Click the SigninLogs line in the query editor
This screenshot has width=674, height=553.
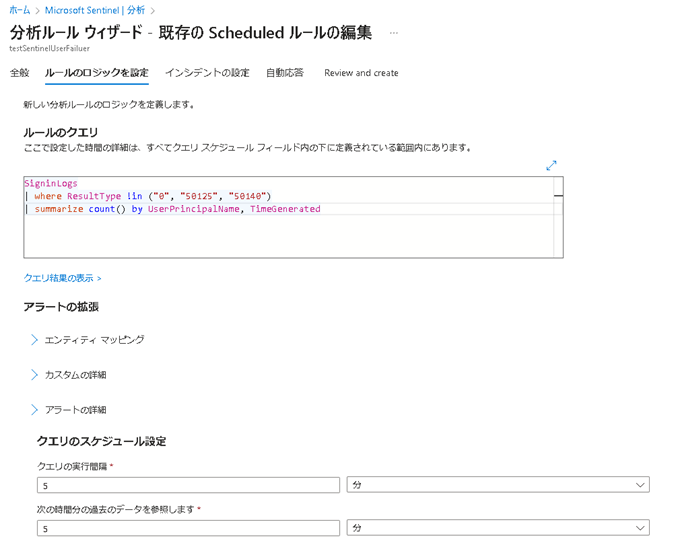pos(51,184)
